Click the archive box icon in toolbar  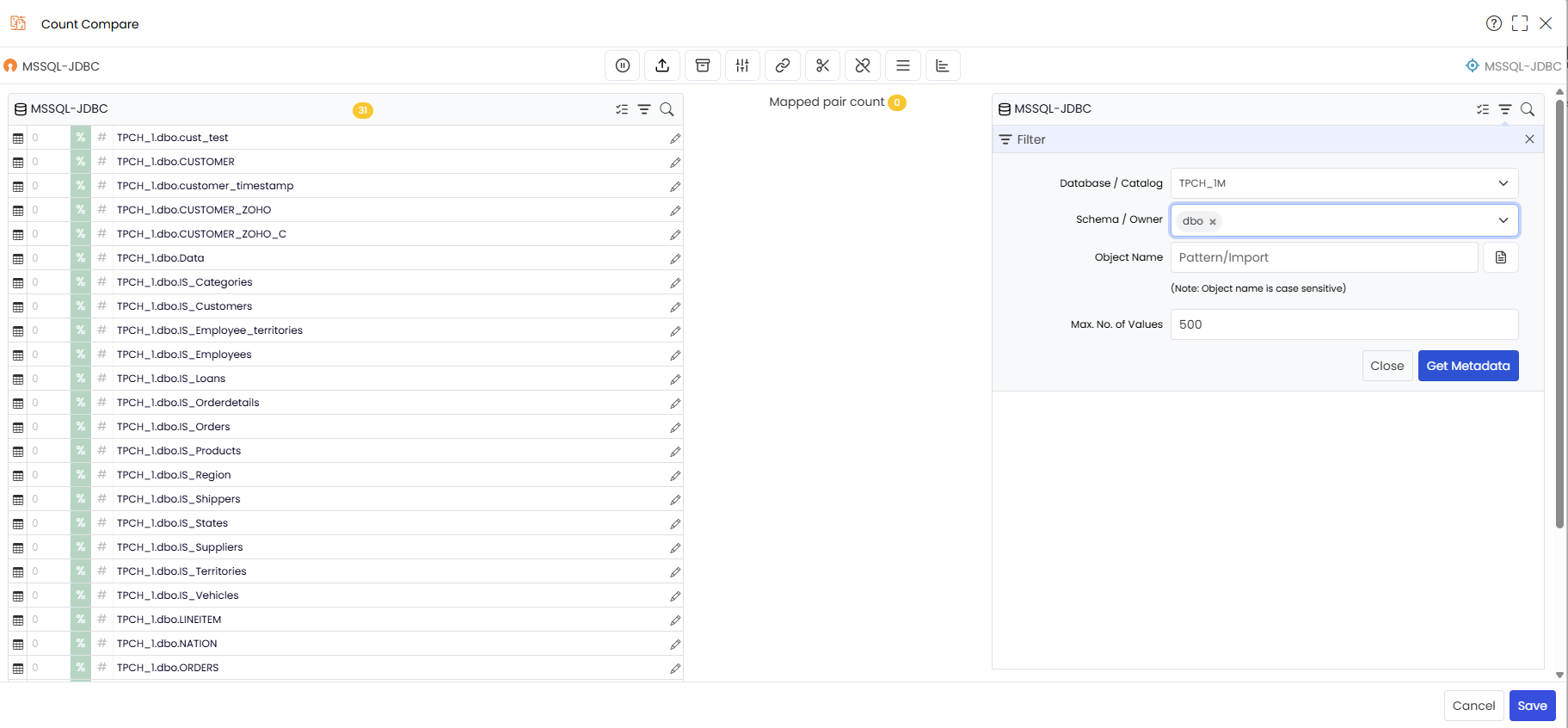click(x=703, y=65)
